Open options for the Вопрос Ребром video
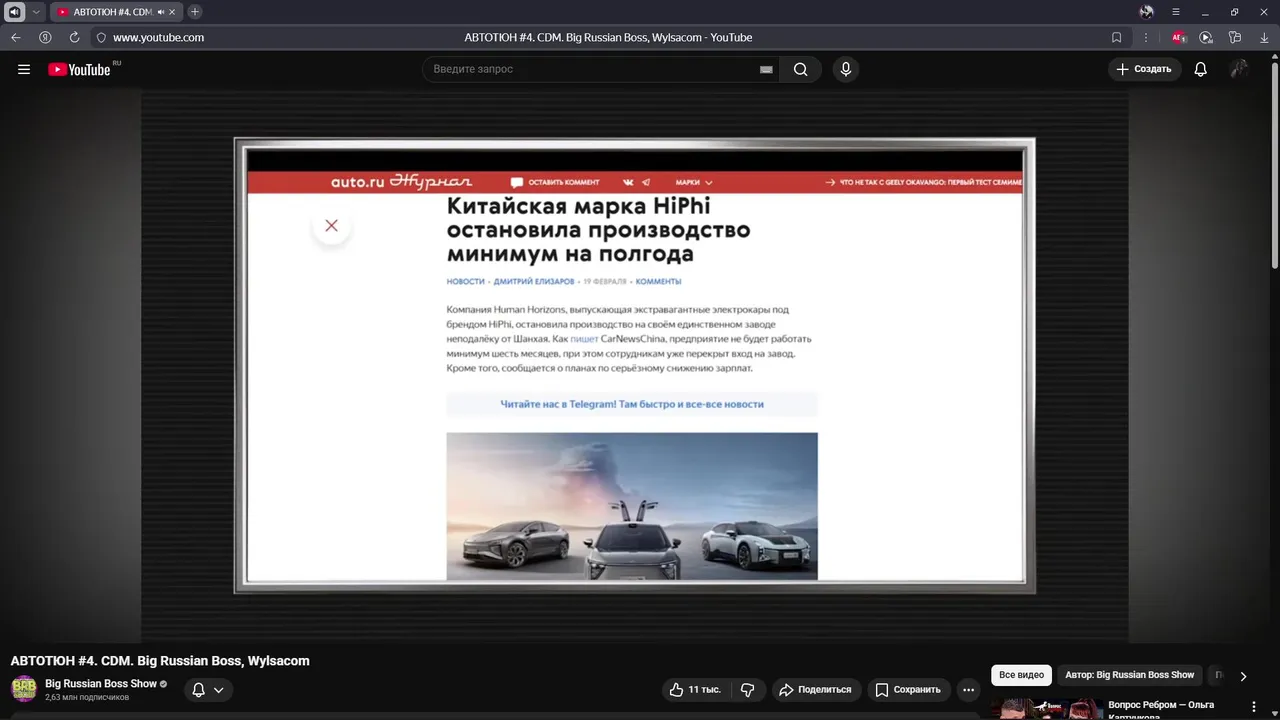Image resolution: width=1280 pixels, height=720 pixels. click(1253, 707)
